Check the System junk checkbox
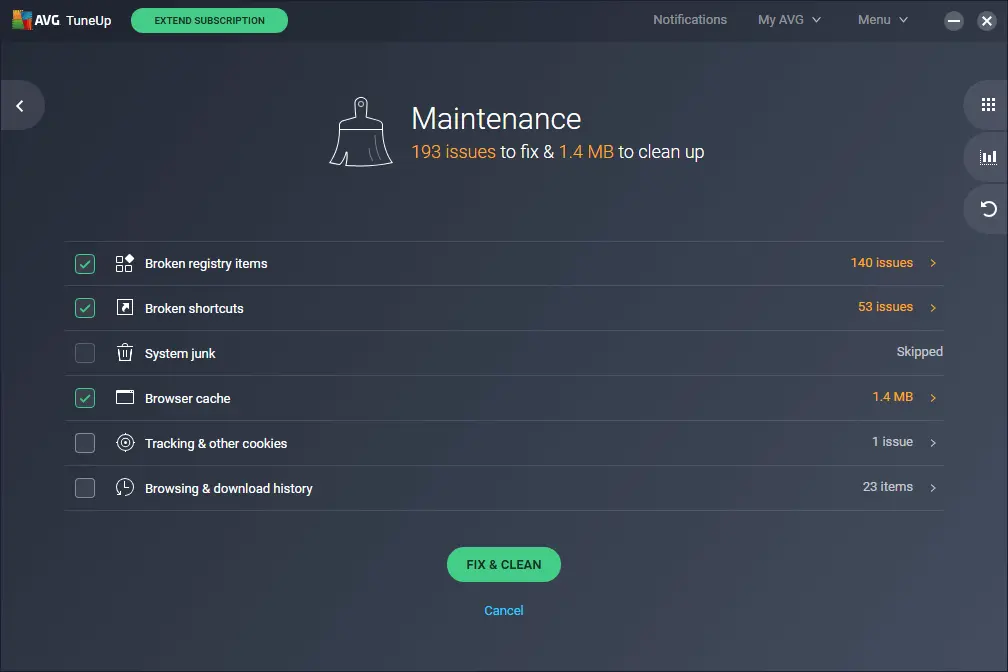The image size is (1008, 672). click(85, 353)
